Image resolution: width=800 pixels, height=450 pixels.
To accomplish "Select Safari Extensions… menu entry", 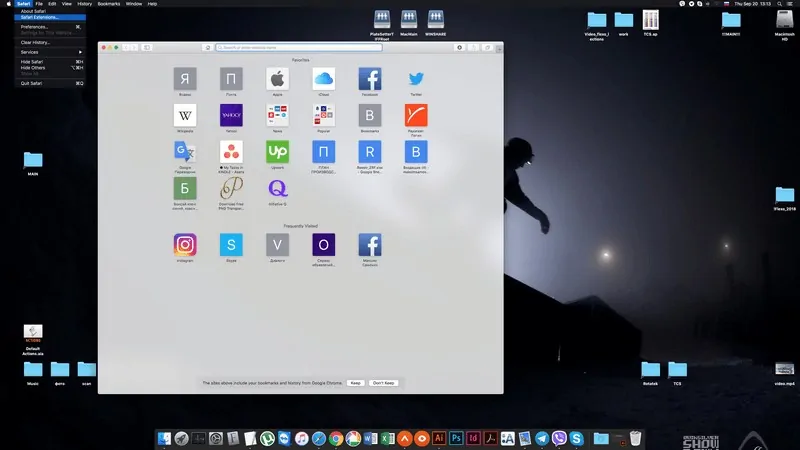I will click(x=40, y=17).
